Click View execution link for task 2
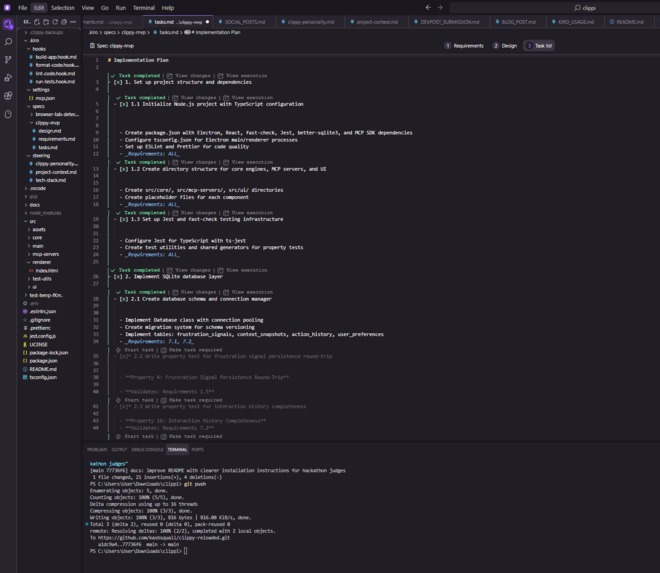Viewport: 660px width, 573px height. click(x=246, y=270)
